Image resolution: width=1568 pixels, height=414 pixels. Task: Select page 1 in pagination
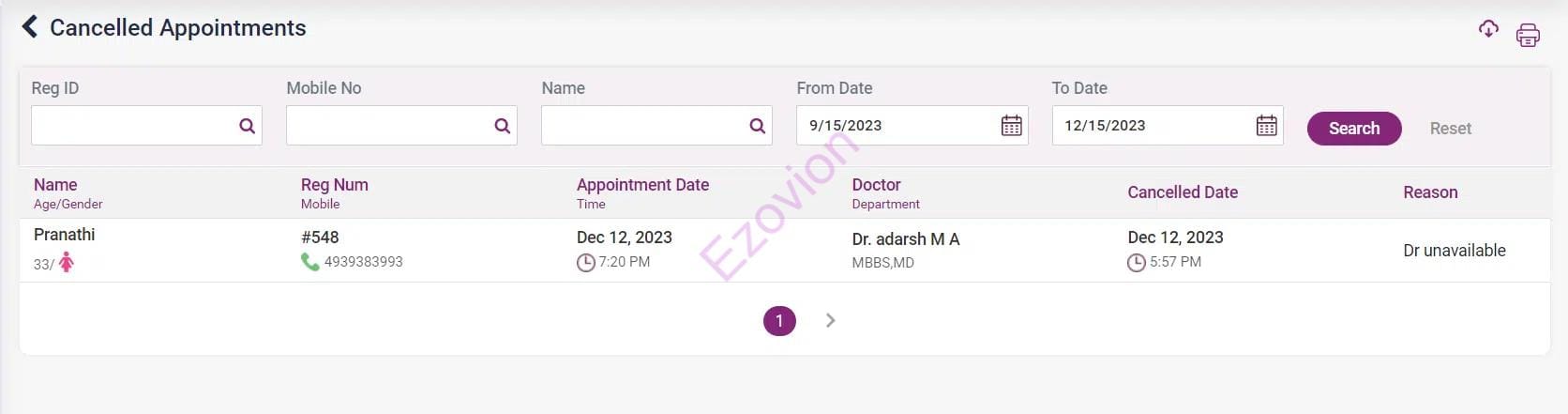coord(779,321)
